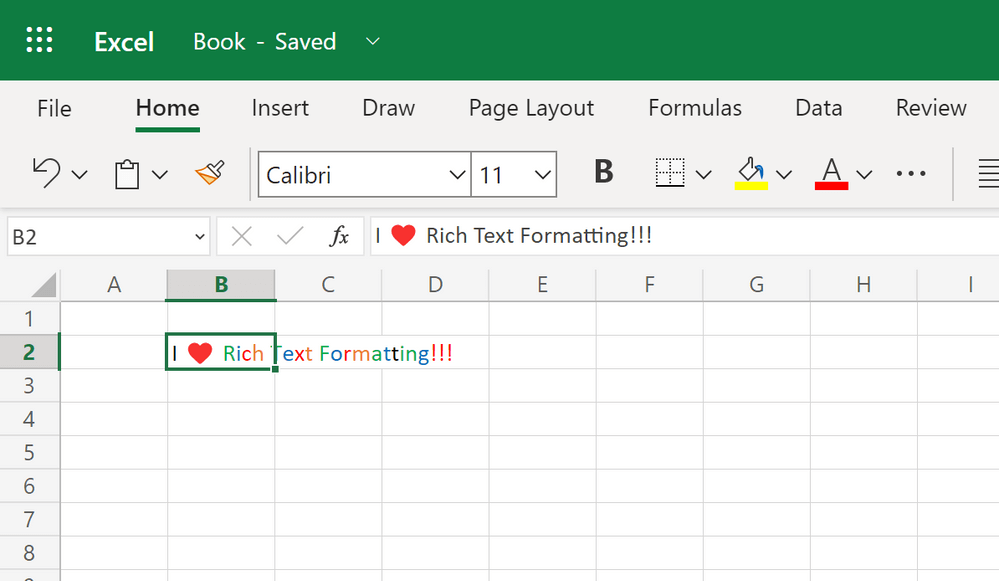Open the Formulas tab
The height and width of the screenshot is (581, 999).
pyautogui.click(x=695, y=108)
